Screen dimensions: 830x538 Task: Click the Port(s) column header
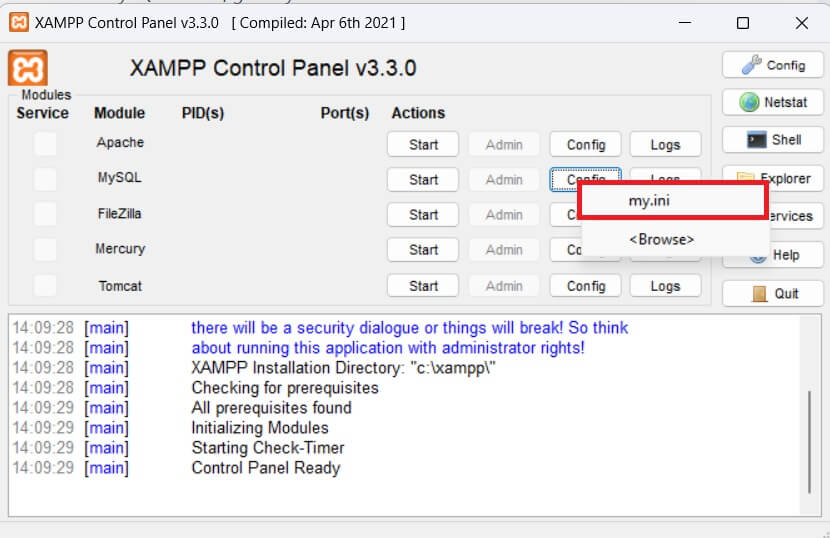[x=345, y=113]
